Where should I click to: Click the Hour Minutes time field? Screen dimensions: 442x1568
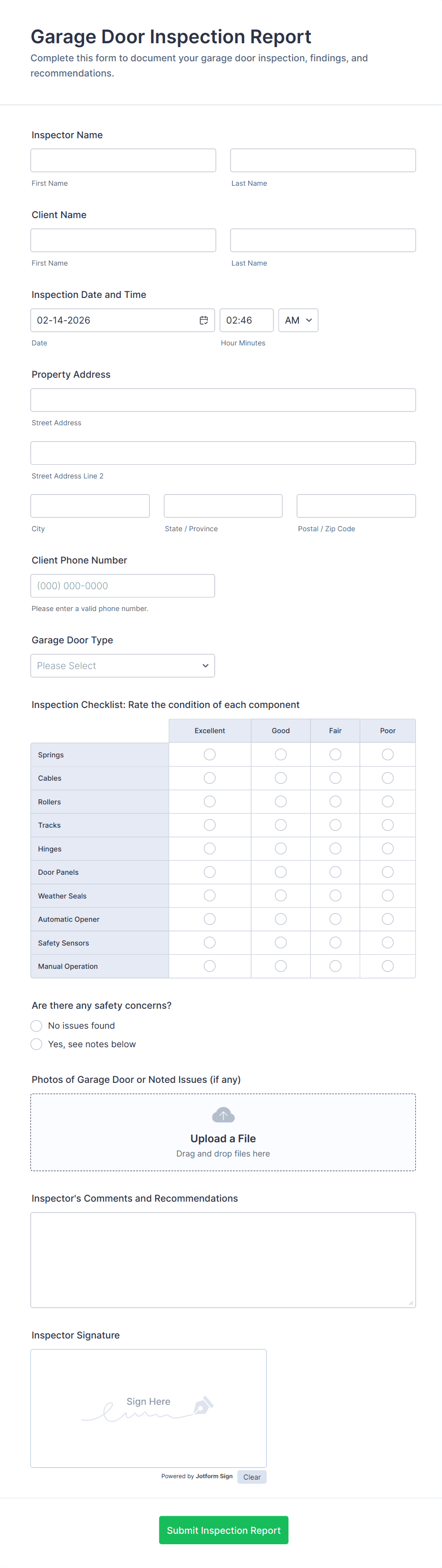click(x=246, y=320)
